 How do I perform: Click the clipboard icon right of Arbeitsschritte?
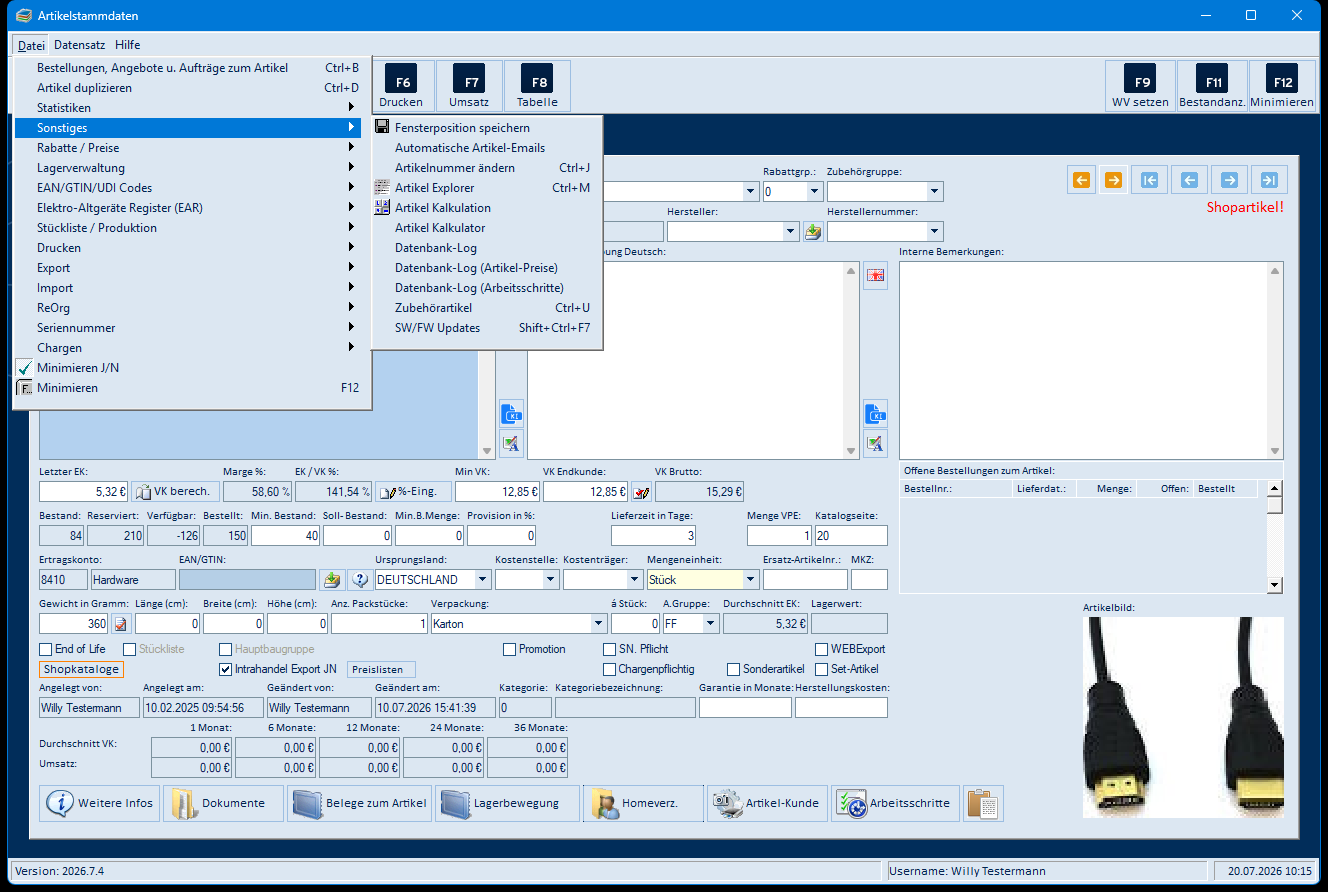(983, 803)
